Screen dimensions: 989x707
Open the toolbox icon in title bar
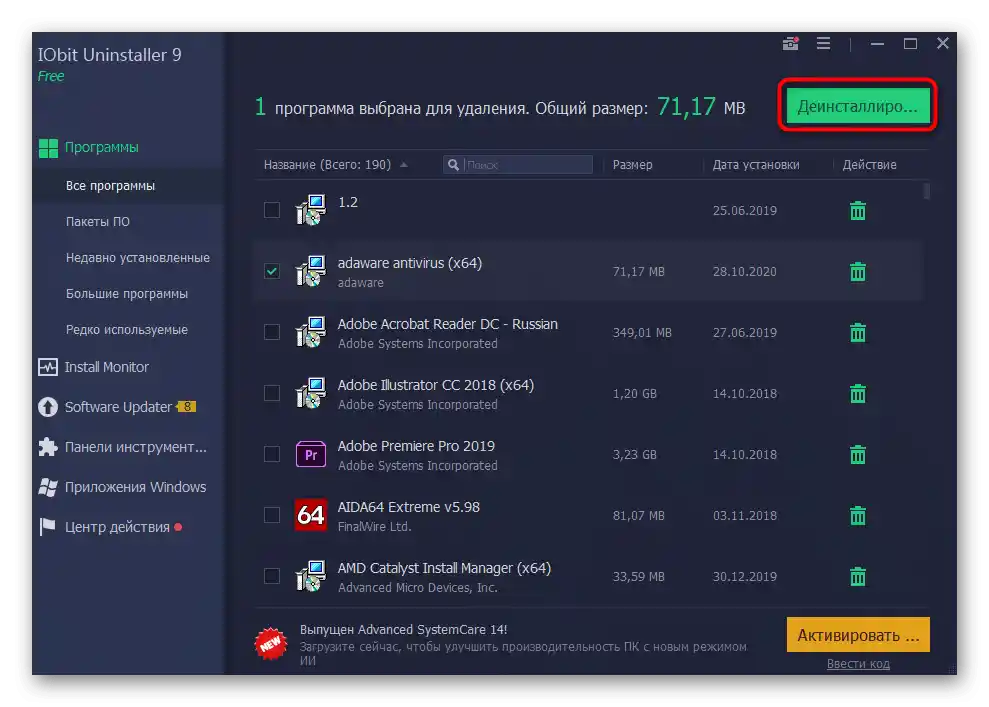pos(790,44)
